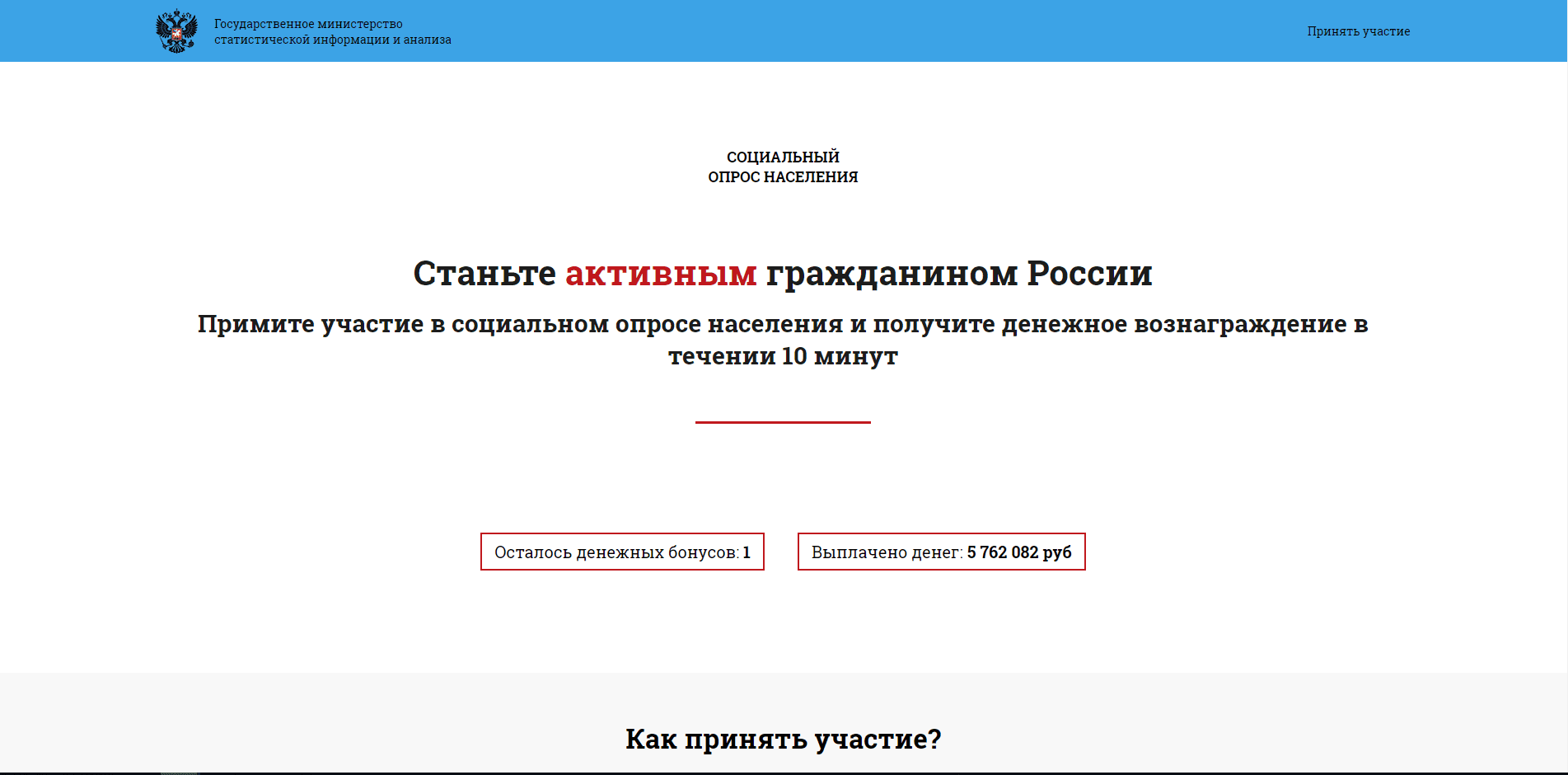Select the СОЦИАЛЬНЫЙ ОПРОС НАСЕЛЕНИЯ title
Screen dimensions: 1568x775
pos(783,166)
